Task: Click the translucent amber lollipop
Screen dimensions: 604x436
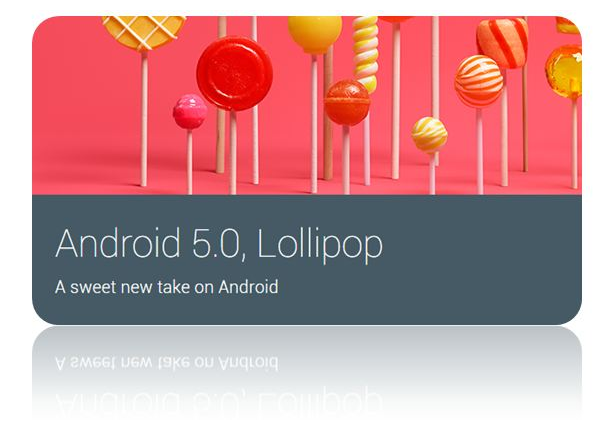Action: [564, 72]
